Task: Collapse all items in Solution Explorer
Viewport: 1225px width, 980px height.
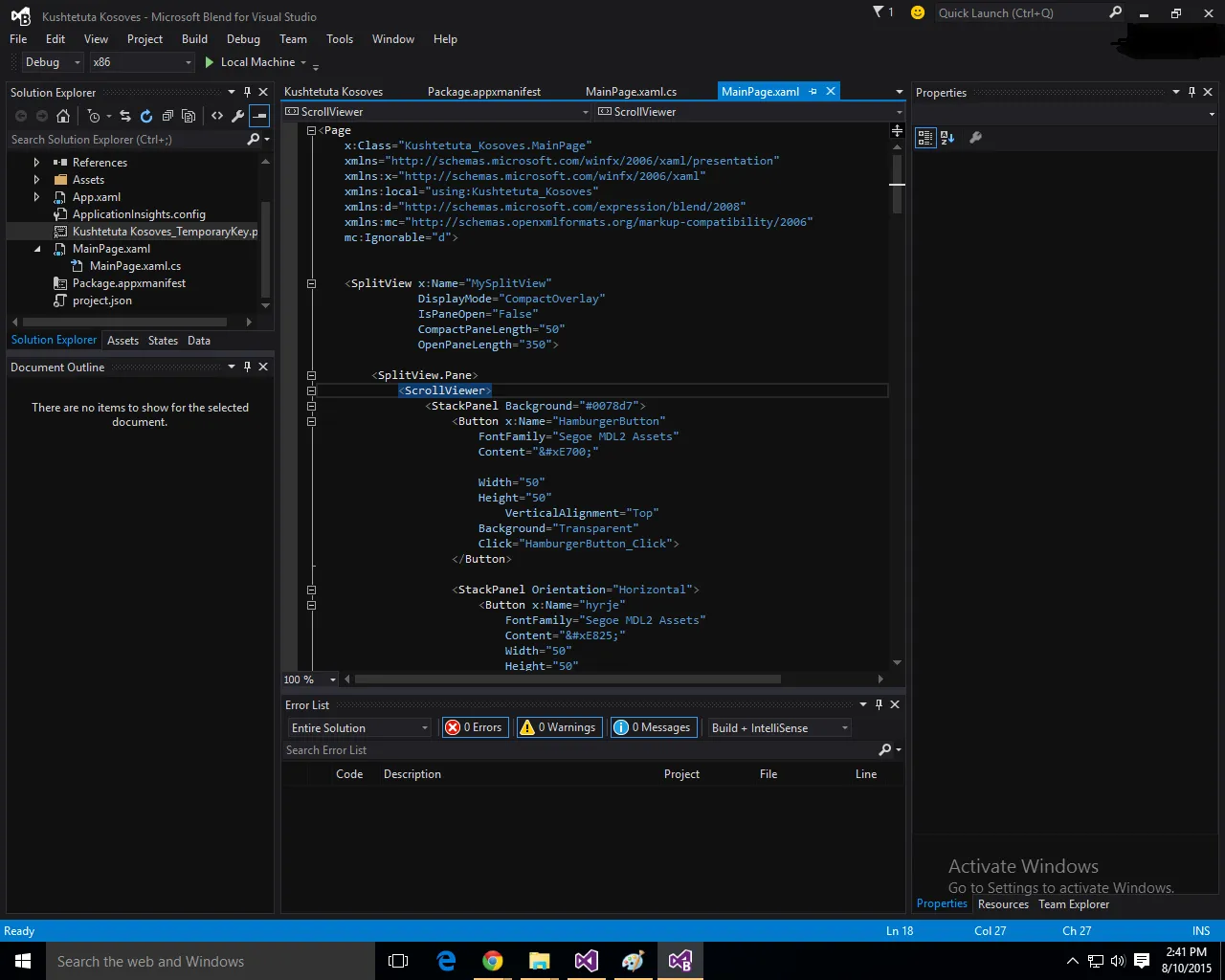Action: (167, 116)
